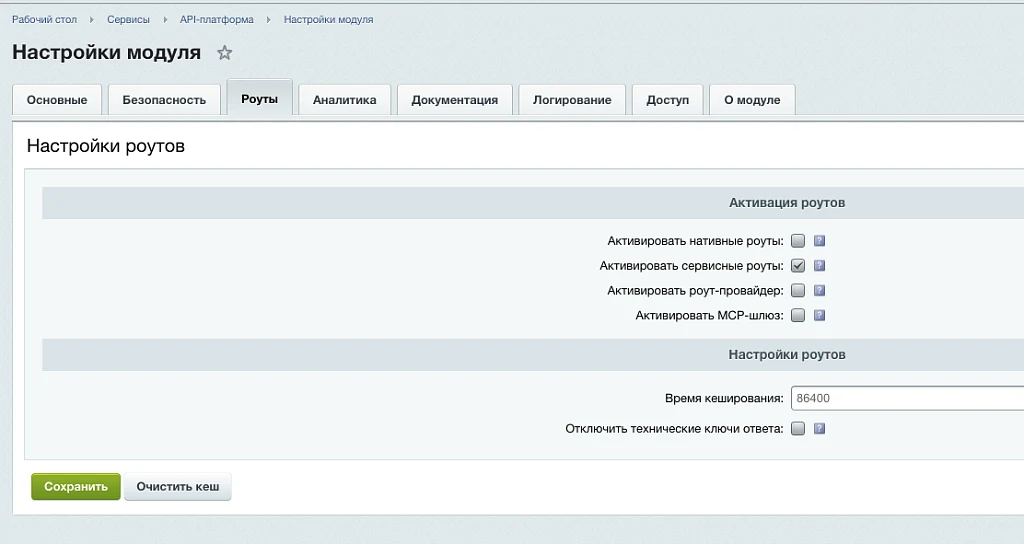Click the Очистить кеш button
The image size is (1024, 544).
[178, 487]
